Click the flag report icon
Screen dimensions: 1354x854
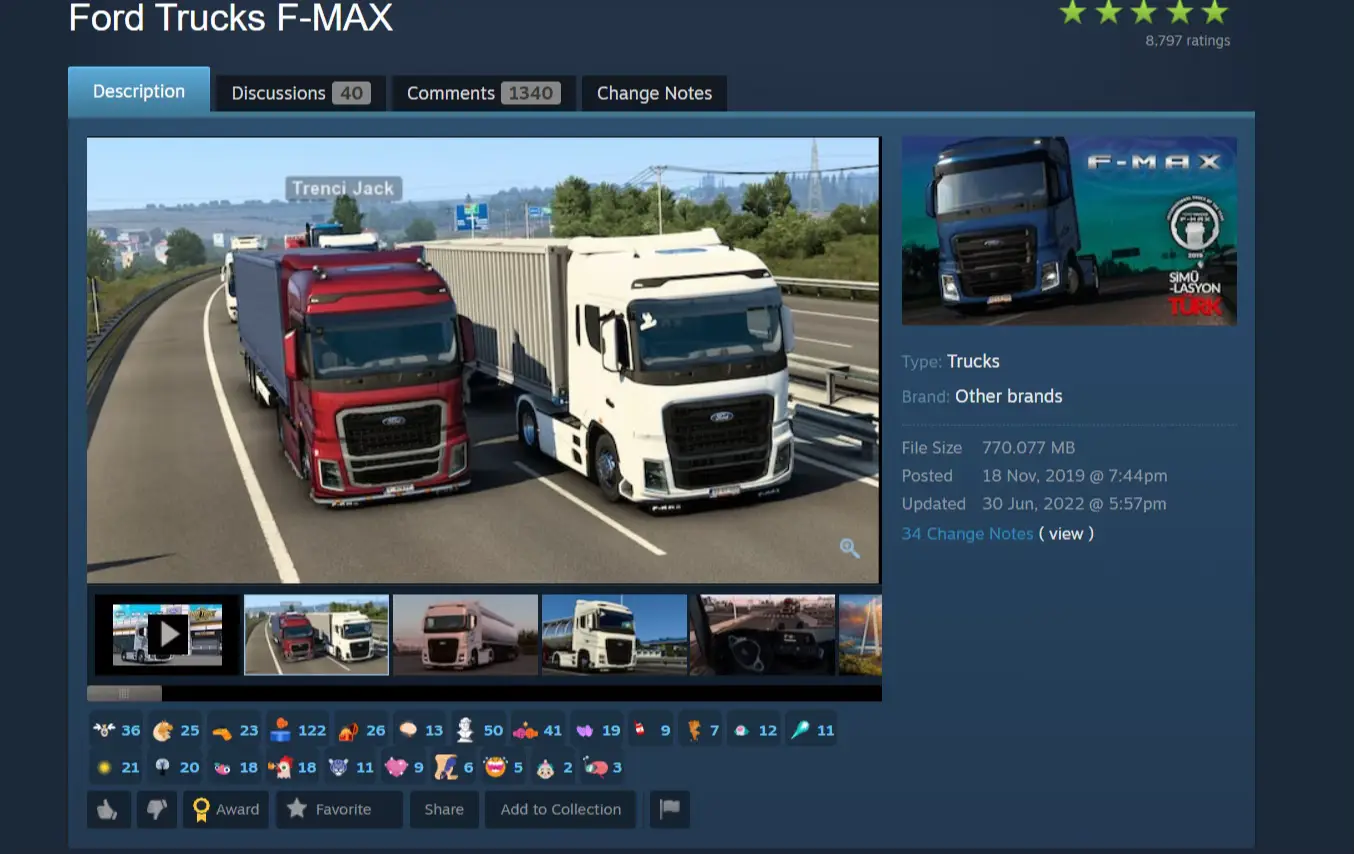670,809
